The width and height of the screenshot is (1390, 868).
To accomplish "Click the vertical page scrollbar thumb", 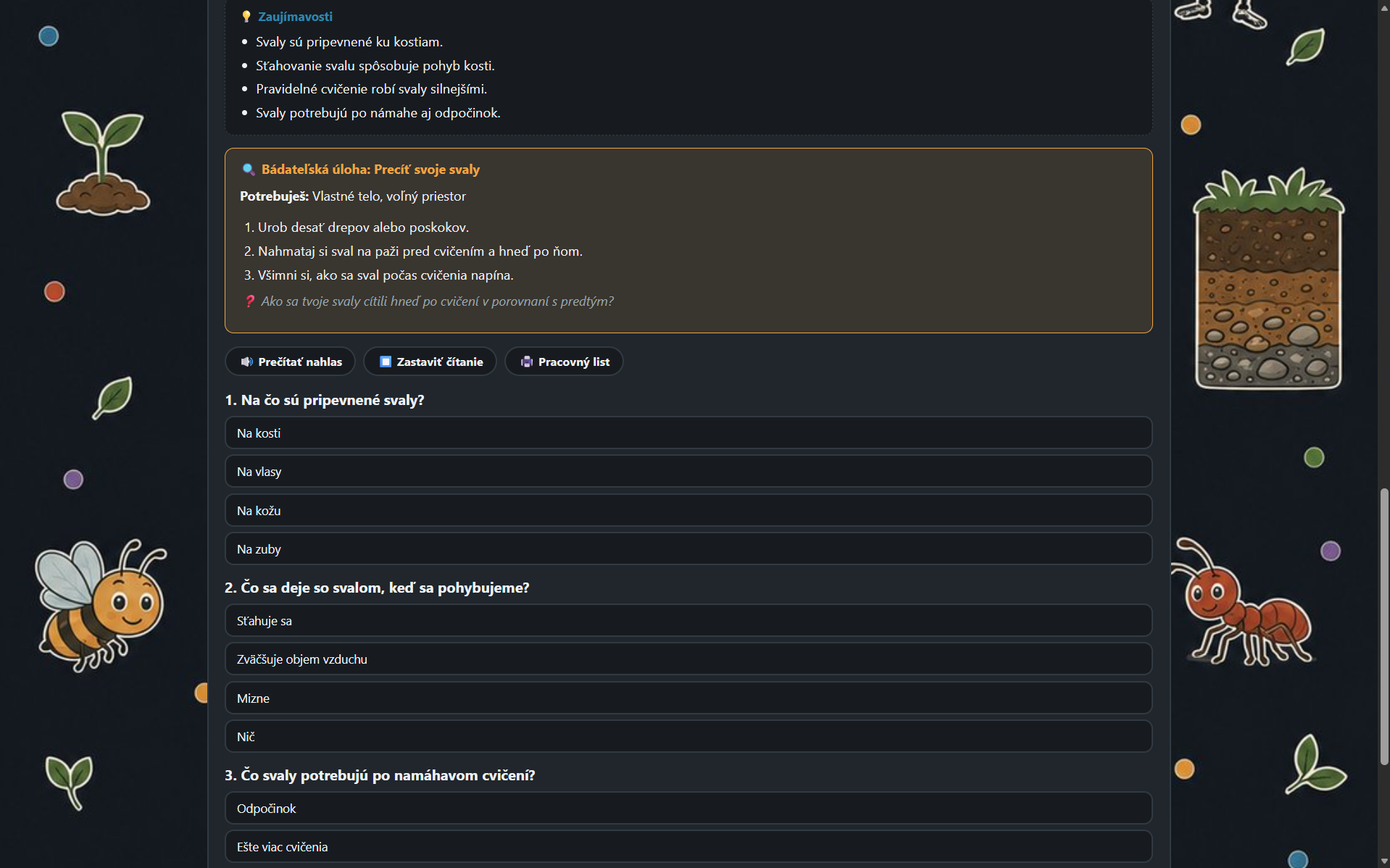I will pyautogui.click(x=1383, y=627).
